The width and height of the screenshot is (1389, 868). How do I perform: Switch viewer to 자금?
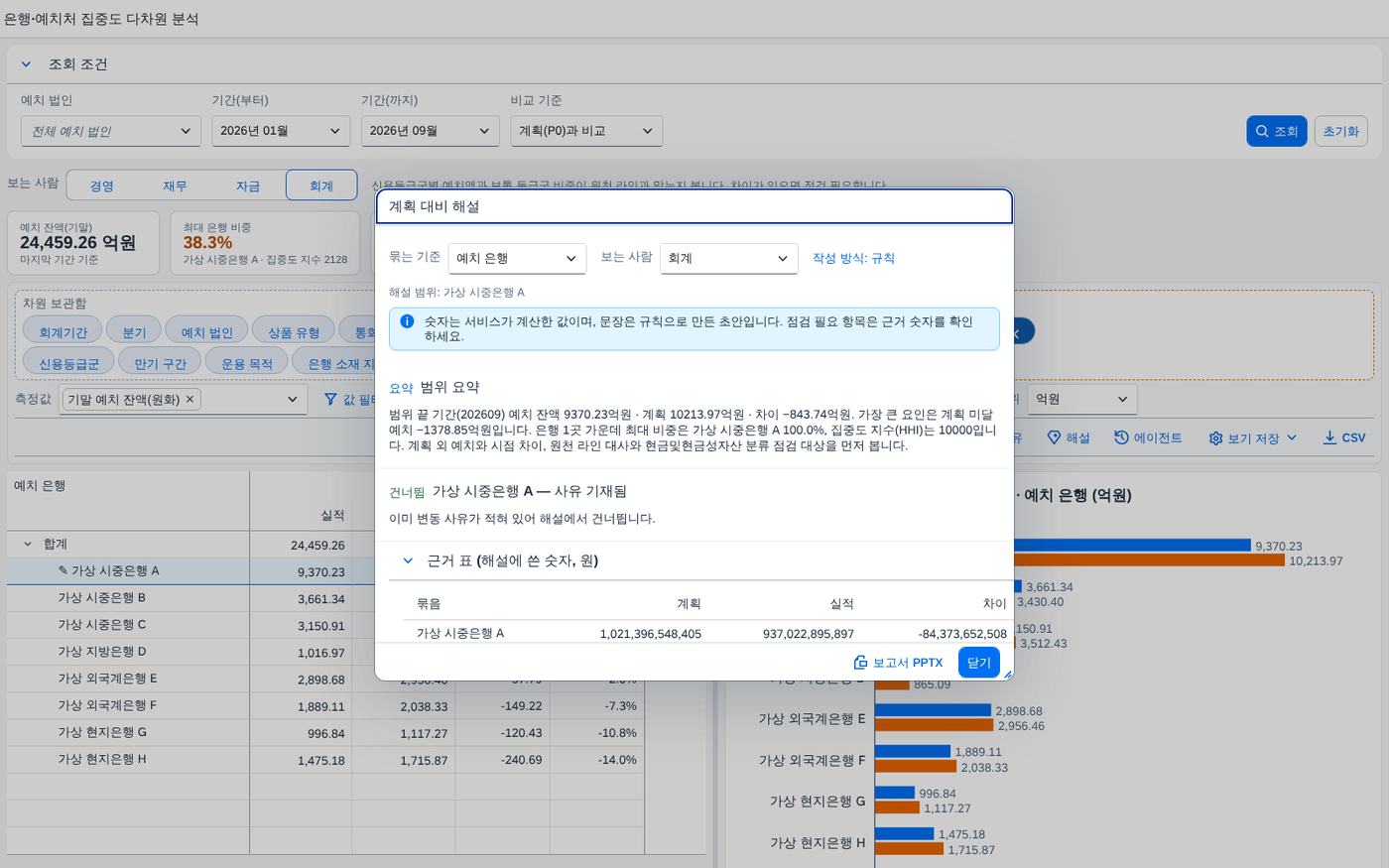click(x=248, y=186)
